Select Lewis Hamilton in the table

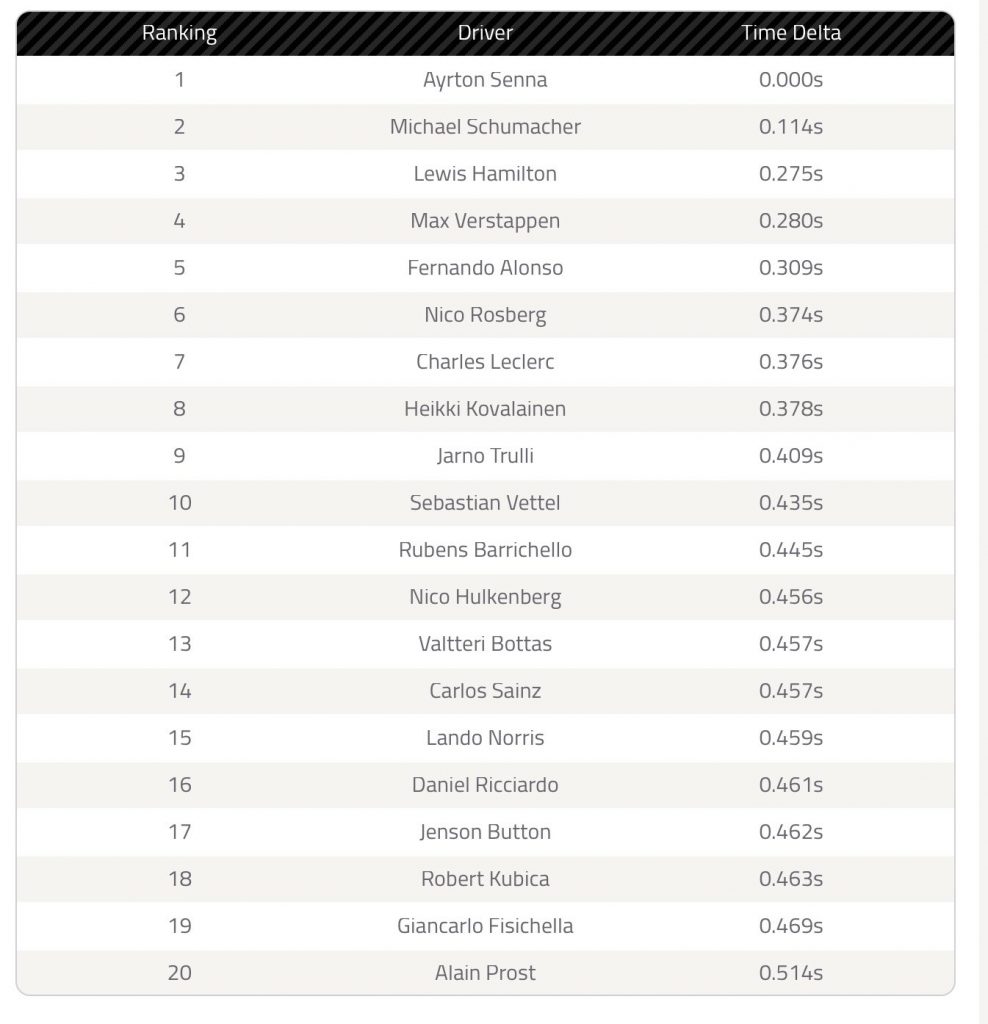tap(485, 174)
